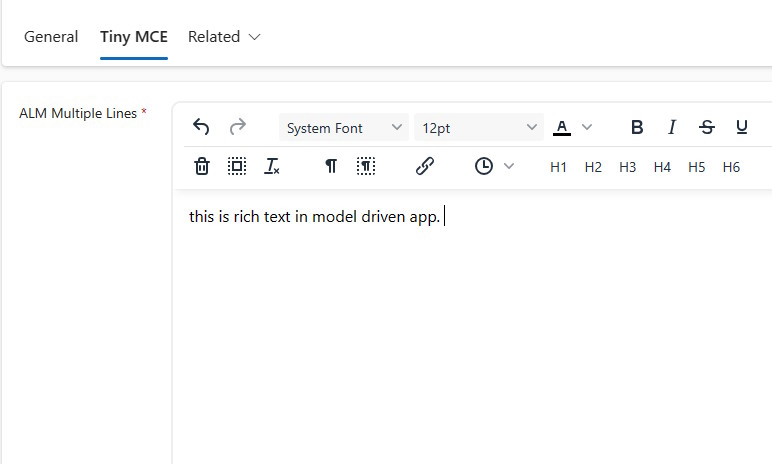The height and width of the screenshot is (464, 772).
Task: Click into the rich text editor area
Action: coord(472,325)
